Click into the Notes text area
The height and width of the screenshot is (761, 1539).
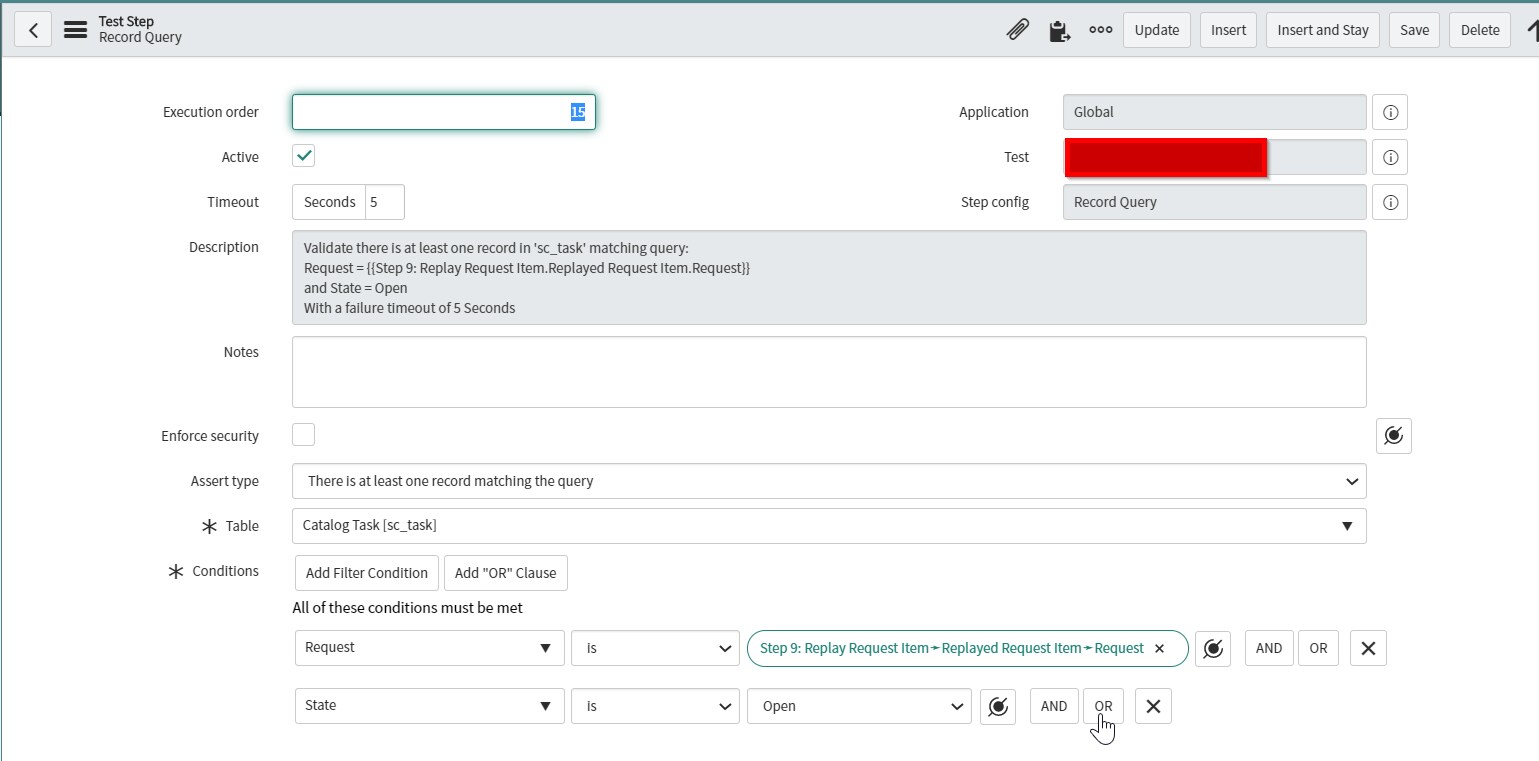pos(828,372)
